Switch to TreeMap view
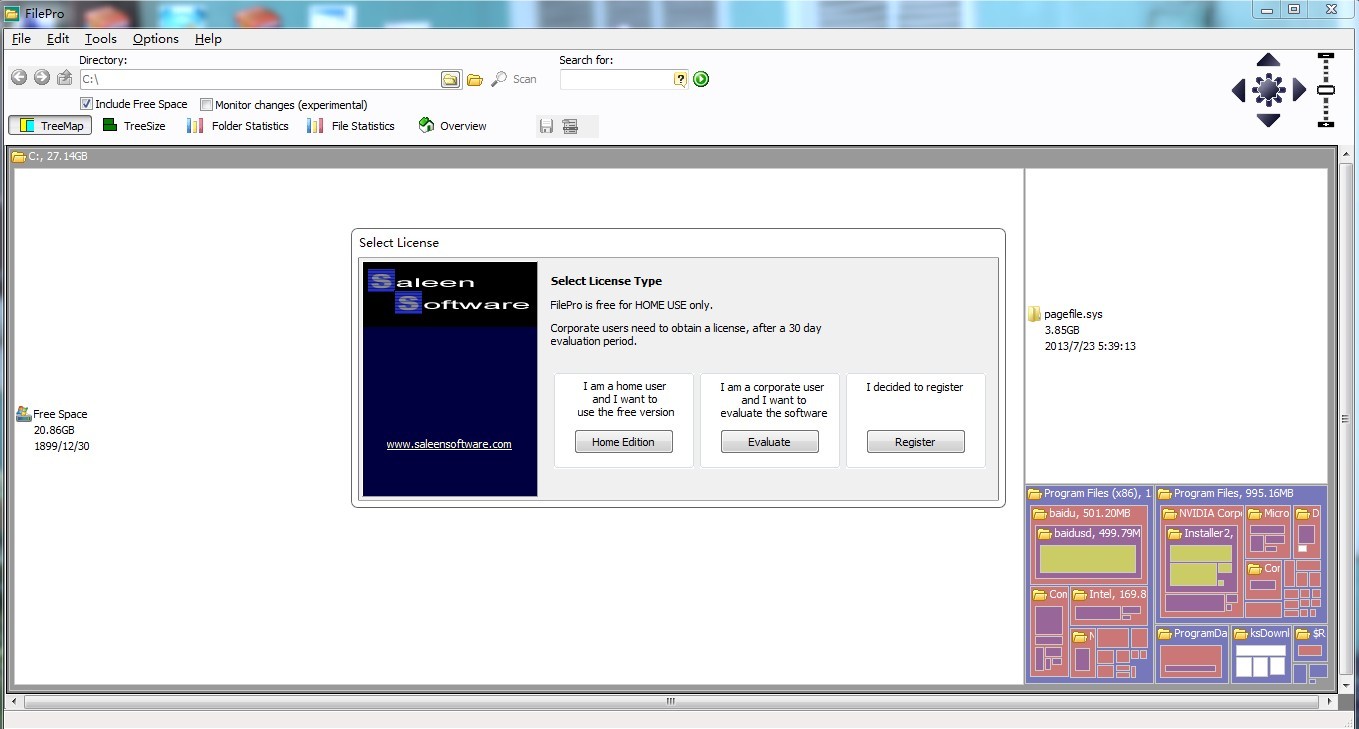 pyautogui.click(x=50, y=126)
